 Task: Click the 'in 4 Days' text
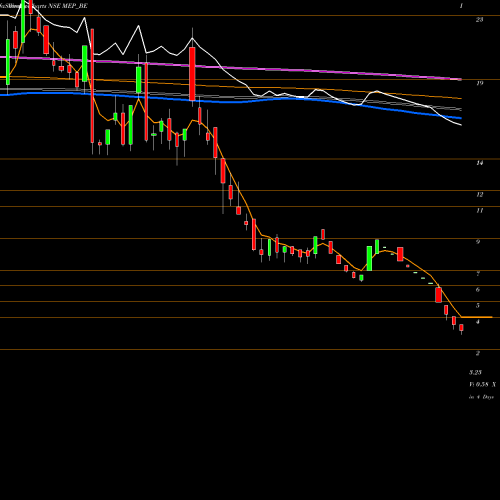[481, 397]
